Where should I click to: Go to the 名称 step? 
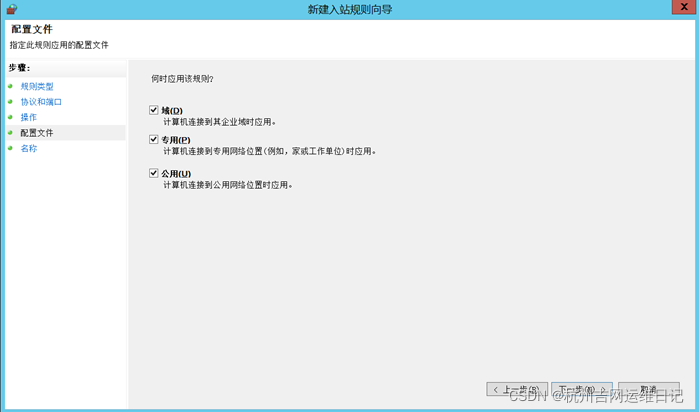point(29,148)
